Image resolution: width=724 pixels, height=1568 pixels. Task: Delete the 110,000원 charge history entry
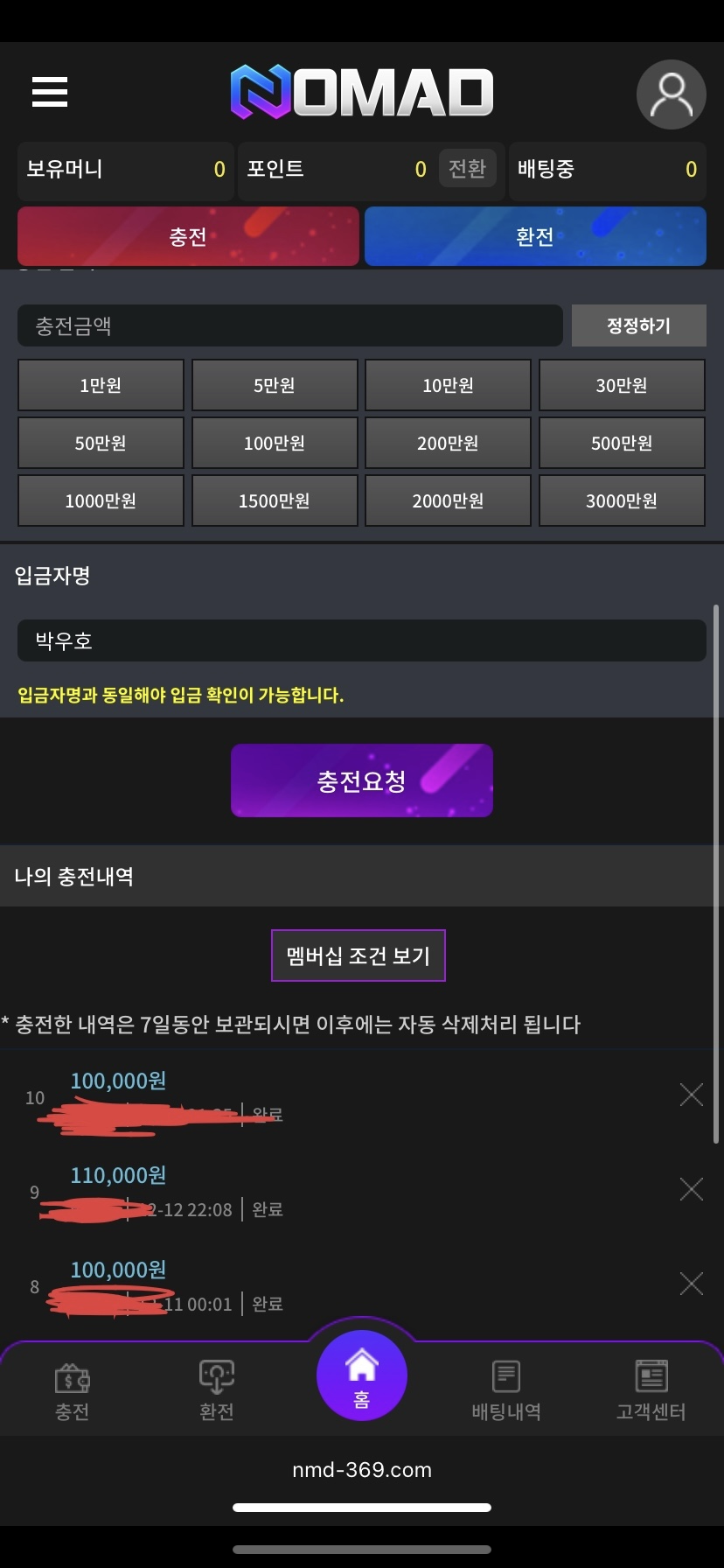pyautogui.click(x=692, y=1189)
